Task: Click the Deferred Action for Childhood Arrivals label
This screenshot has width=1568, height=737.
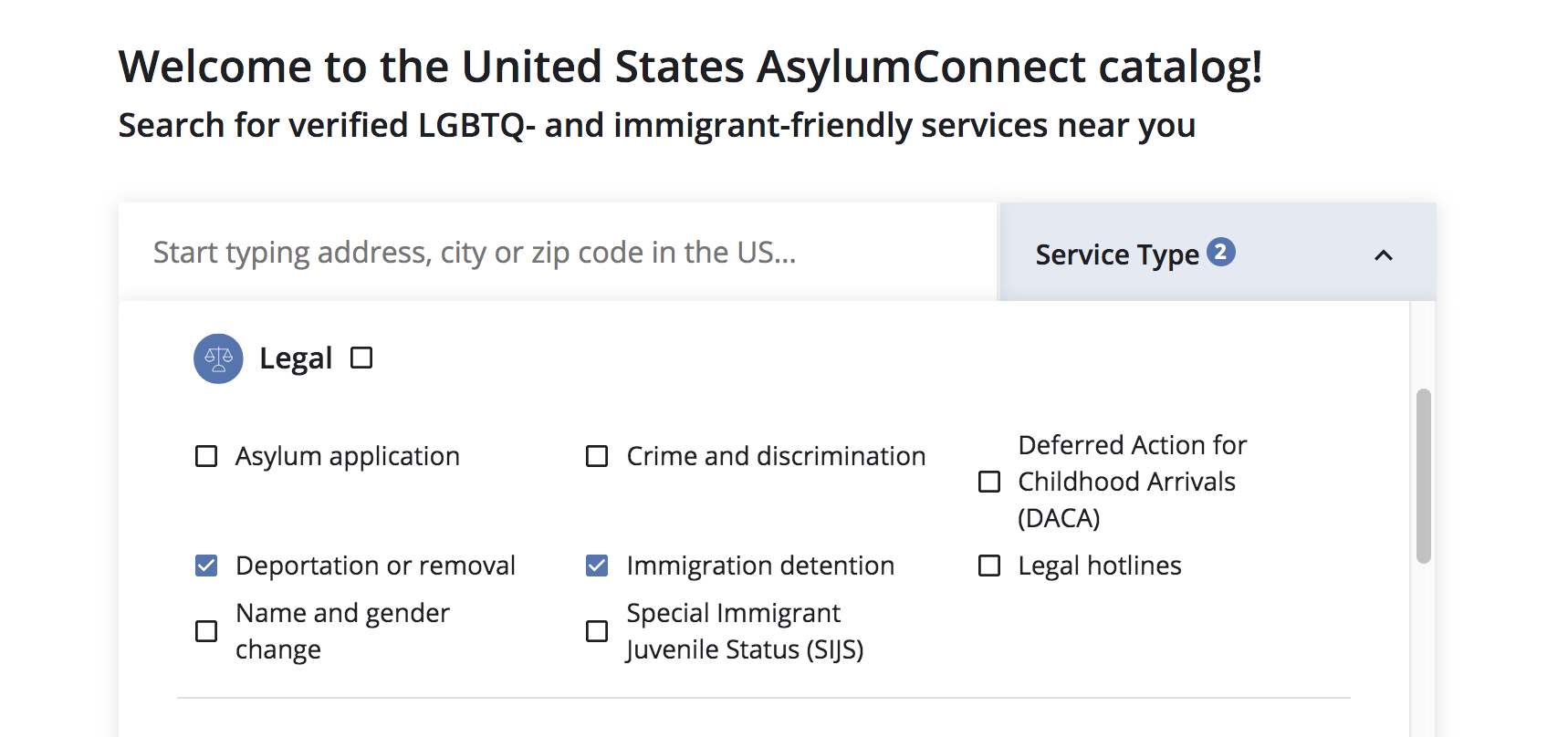Action: point(1133,482)
